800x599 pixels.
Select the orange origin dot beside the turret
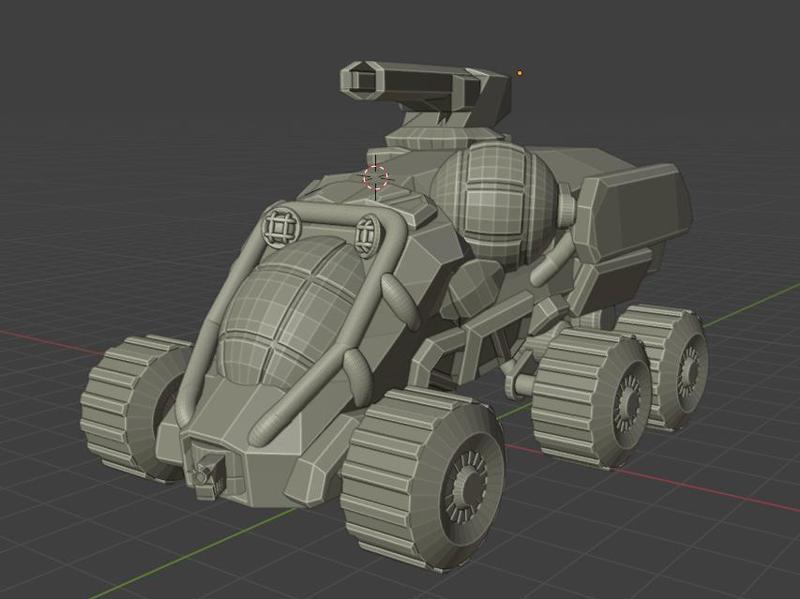coord(520,73)
